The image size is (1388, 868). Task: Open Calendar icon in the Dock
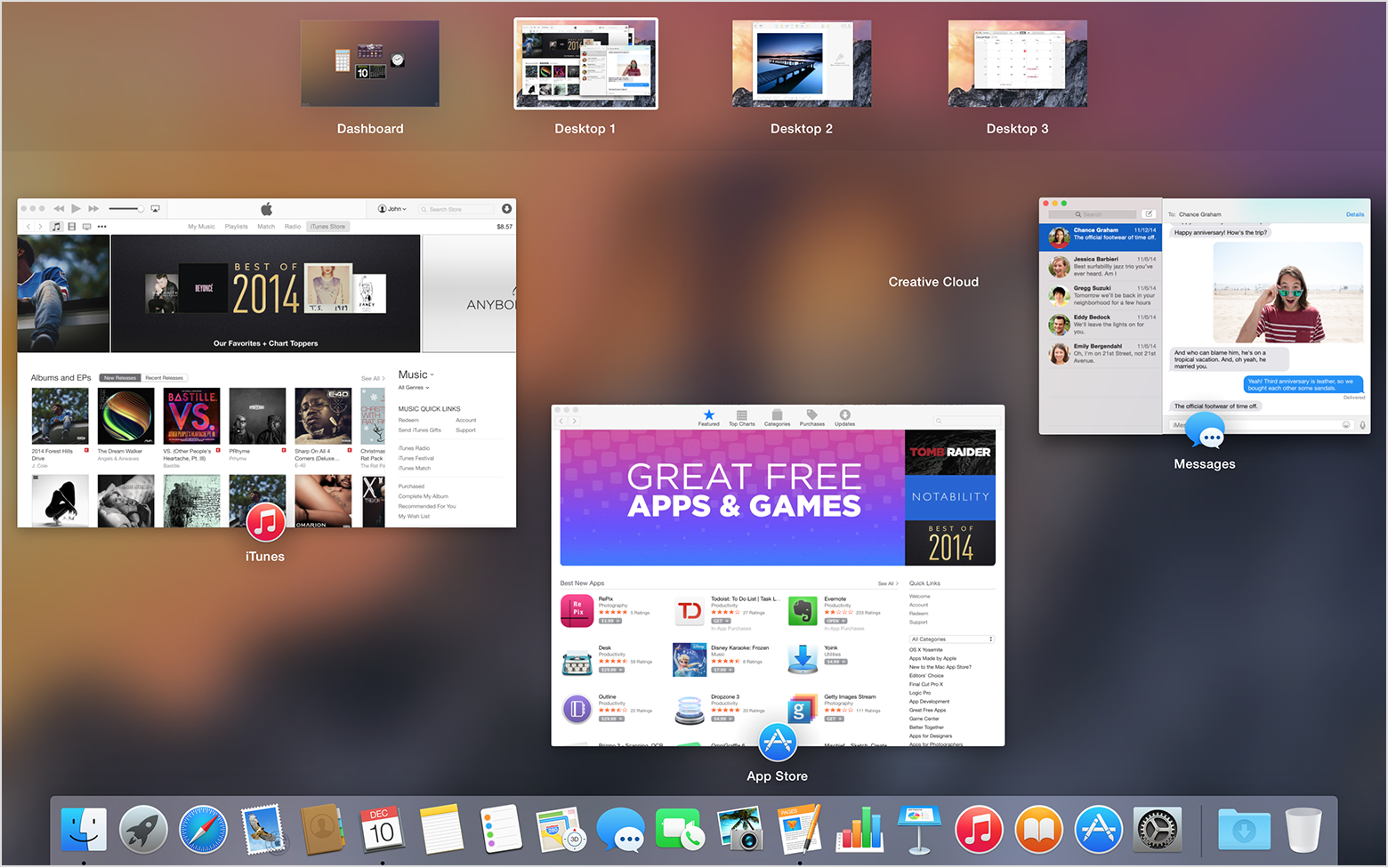(382, 830)
